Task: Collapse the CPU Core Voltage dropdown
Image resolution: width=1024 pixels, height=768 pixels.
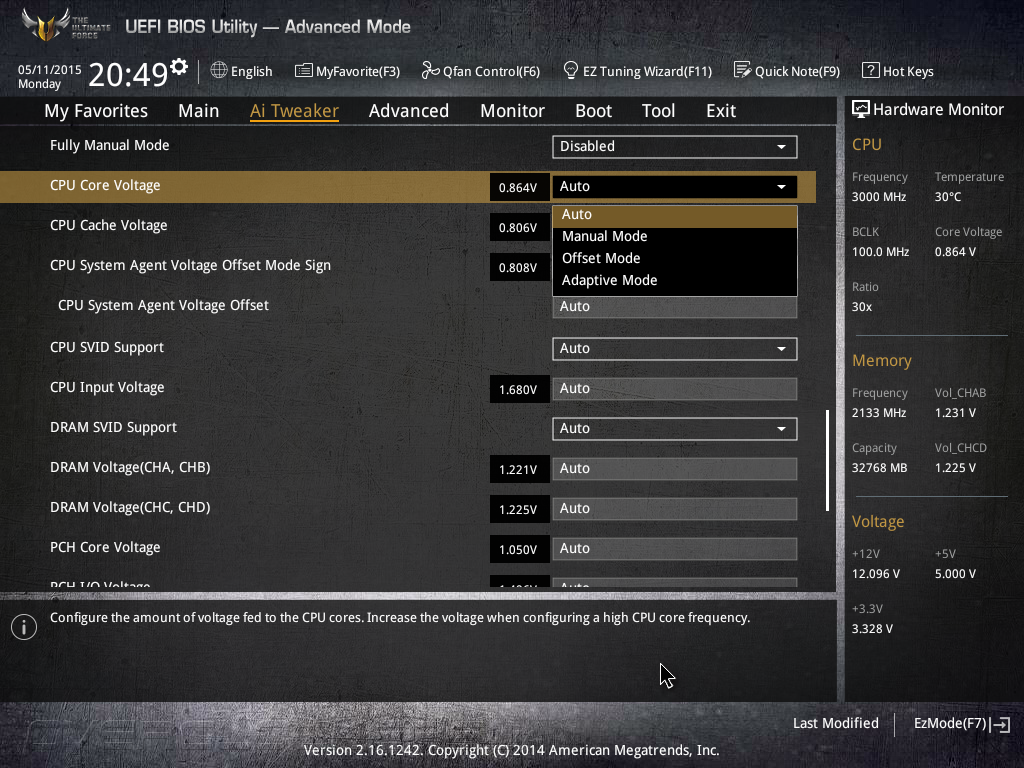Action: click(675, 187)
